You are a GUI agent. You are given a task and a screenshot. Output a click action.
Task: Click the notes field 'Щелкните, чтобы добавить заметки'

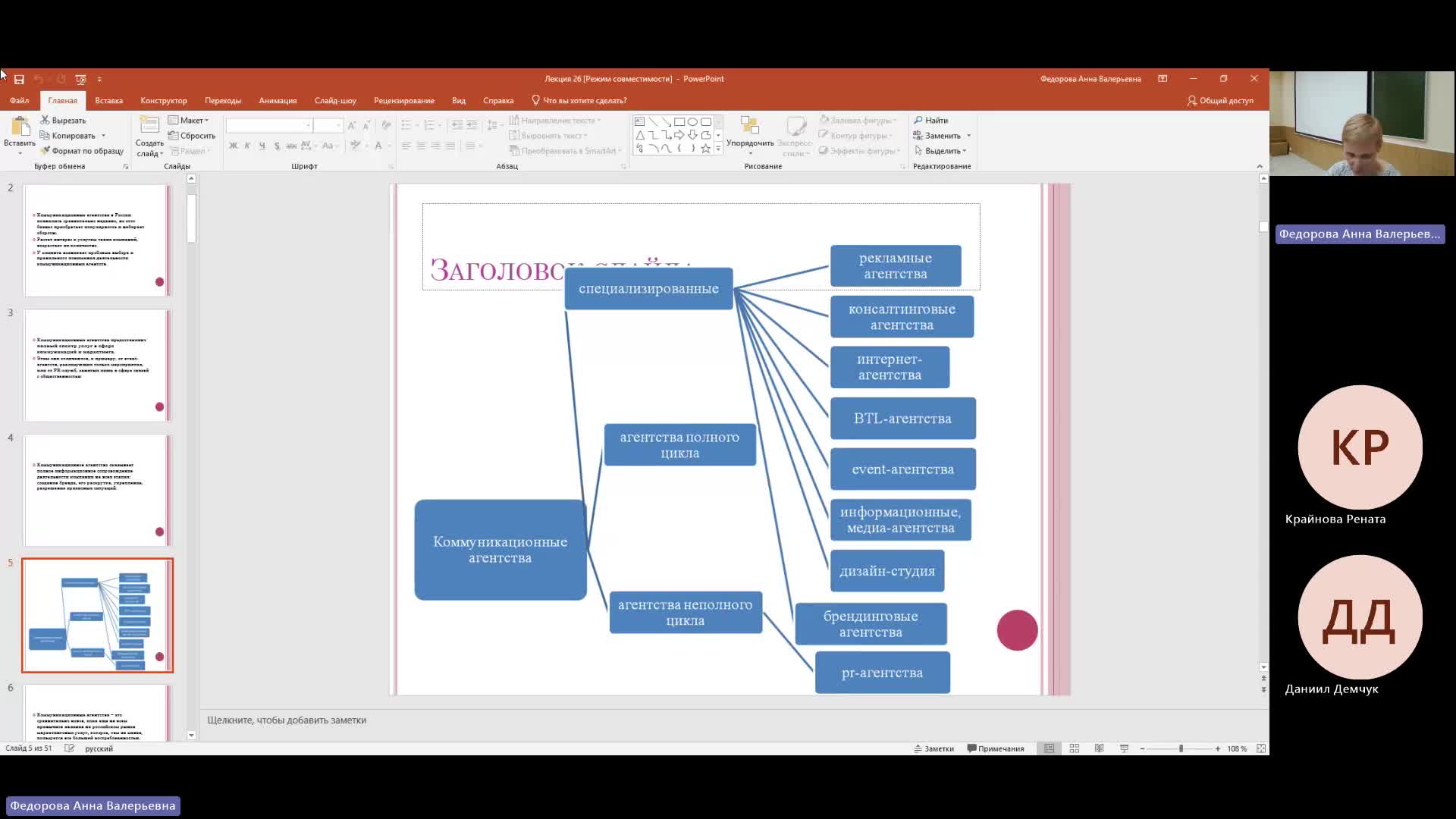(x=287, y=720)
